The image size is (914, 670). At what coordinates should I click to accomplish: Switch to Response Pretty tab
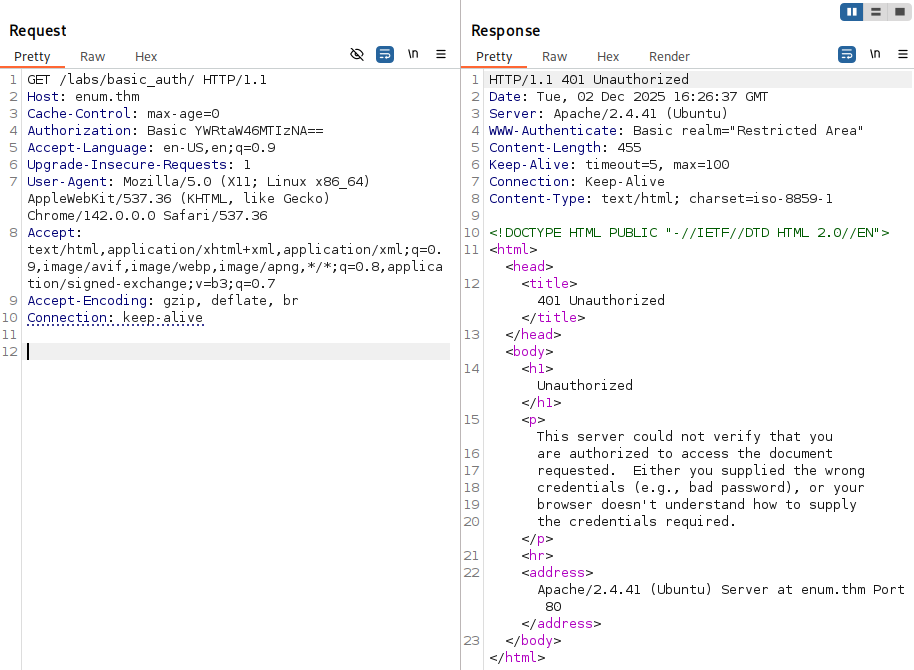(494, 57)
